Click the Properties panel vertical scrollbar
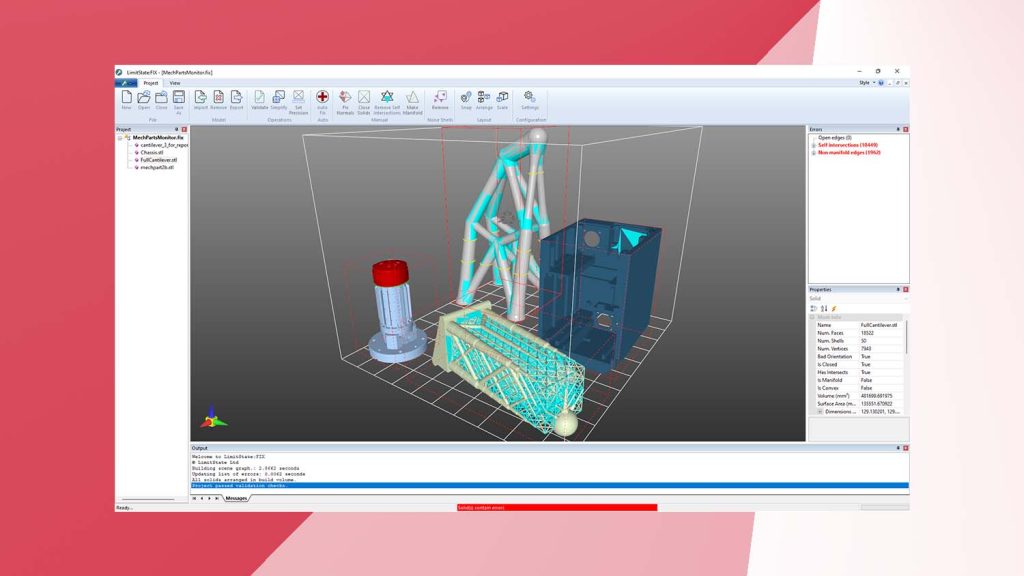The height and width of the screenshot is (576, 1024). click(906, 338)
